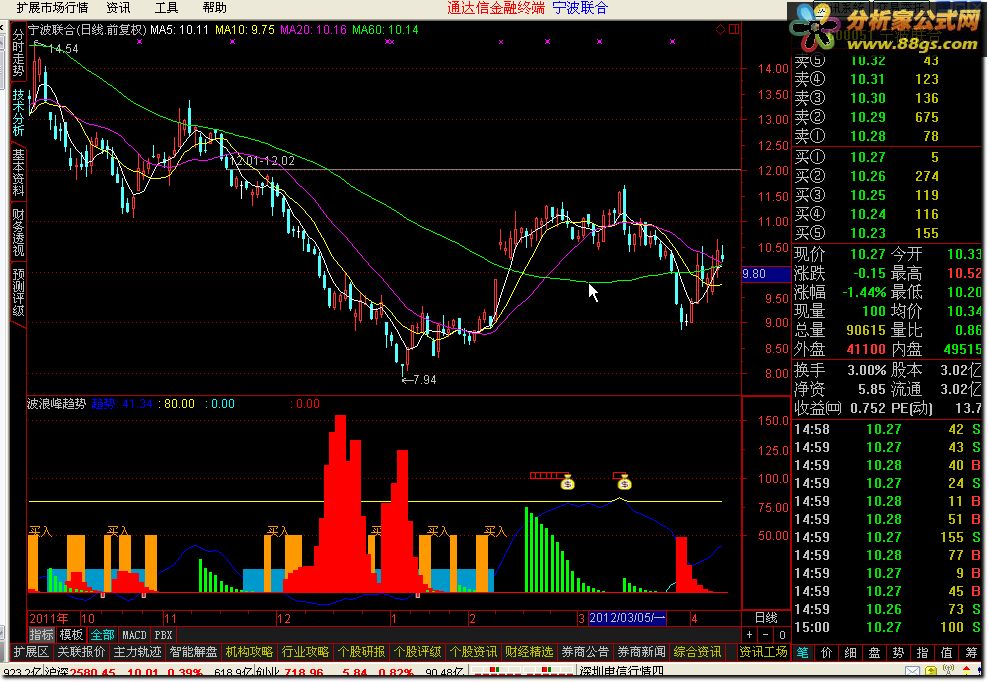Image resolution: width=989 pixels, height=682 pixels.
Task: Select the 细 tab in quote panel
Action: point(851,652)
